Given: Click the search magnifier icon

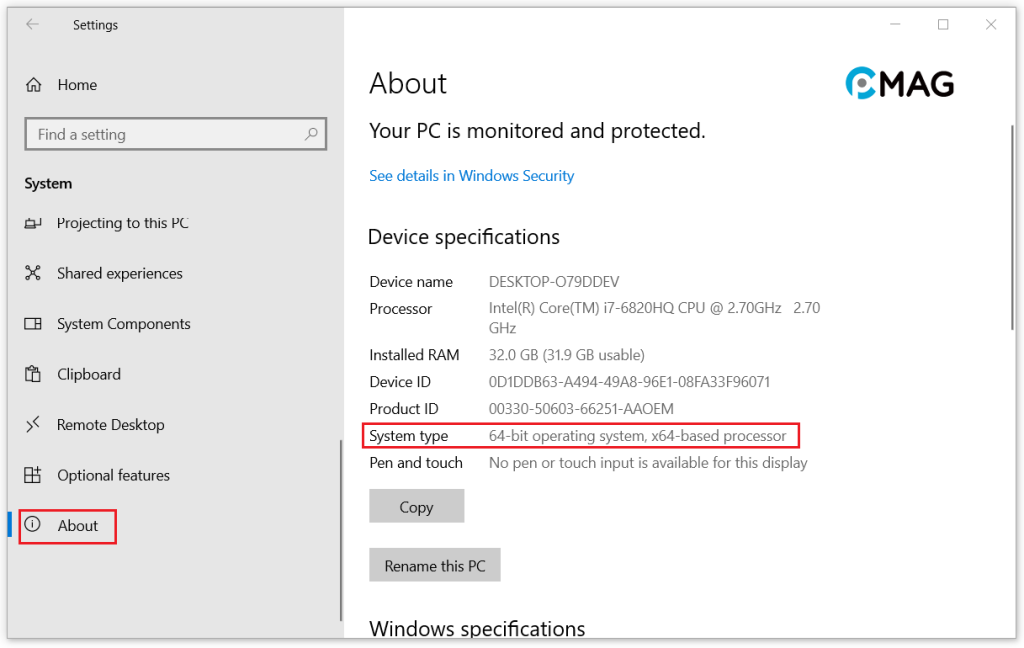Looking at the screenshot, I should [x=311, y=134].
